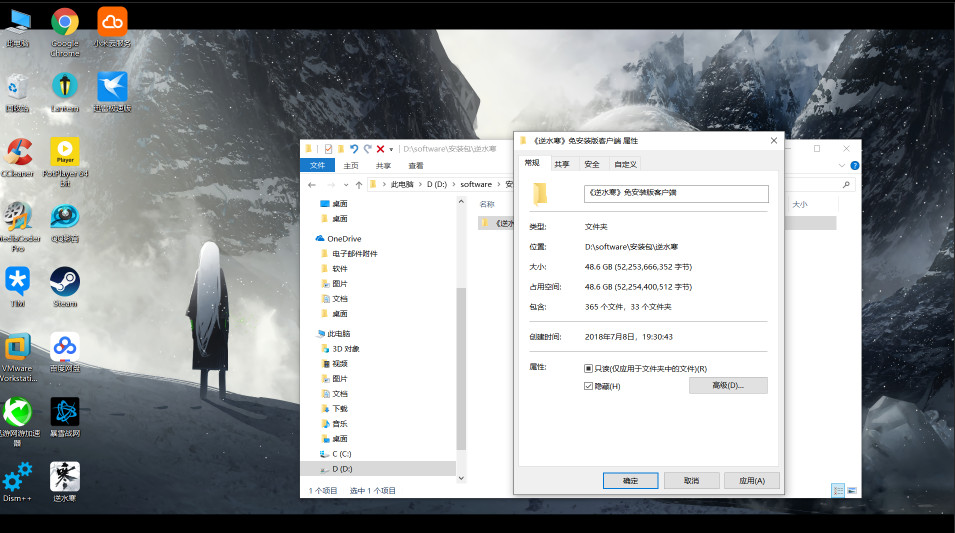
Task: Open recent locations dropdown beside forward arrow
Action: (346, 185)
